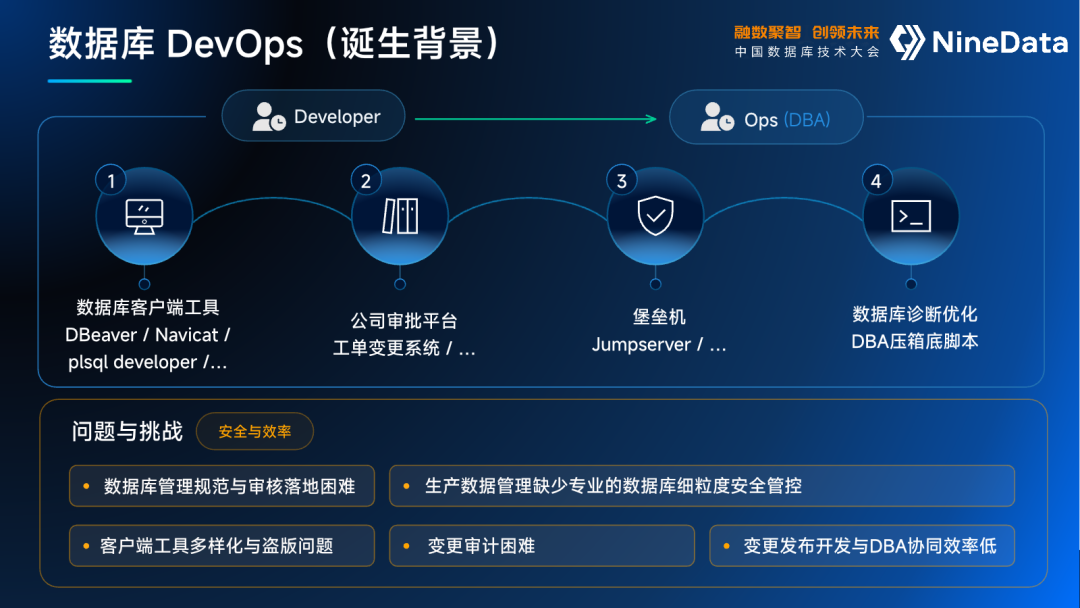Viewport: 1080px width, 608px height.
Task: Select the 客户端工具多样化与盗版问题 item
Action: coord(222,546)
